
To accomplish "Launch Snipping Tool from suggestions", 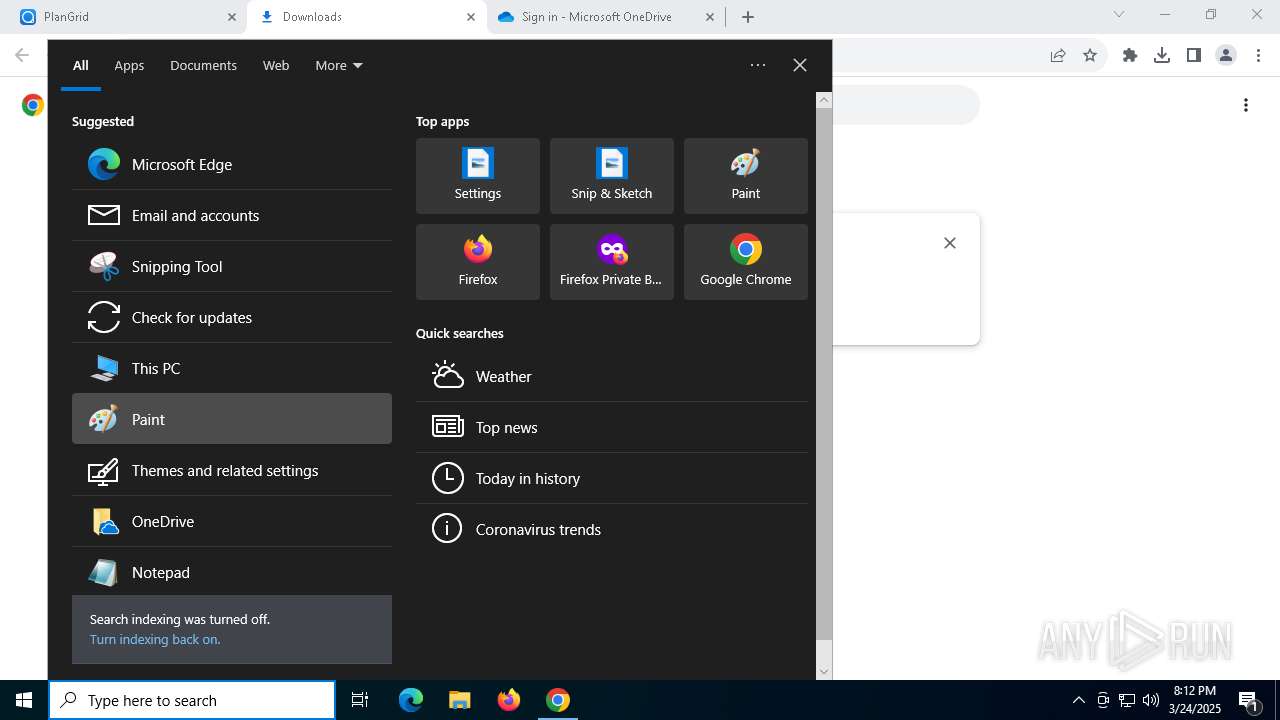I will pos(232,267).
